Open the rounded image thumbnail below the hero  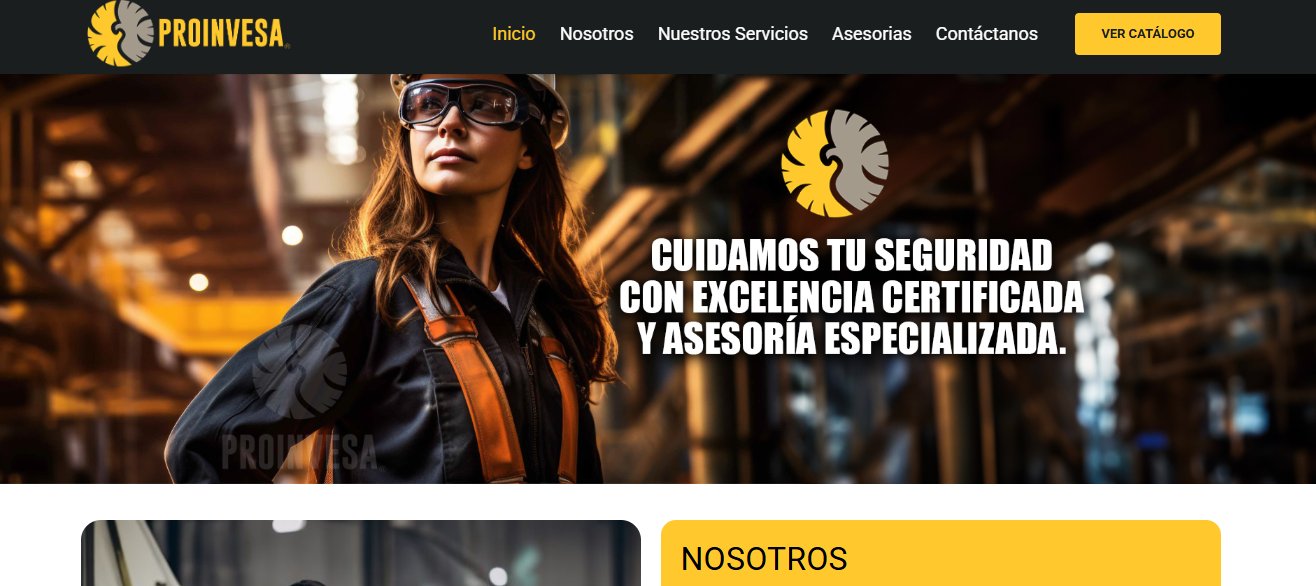[x=361, y=553]
